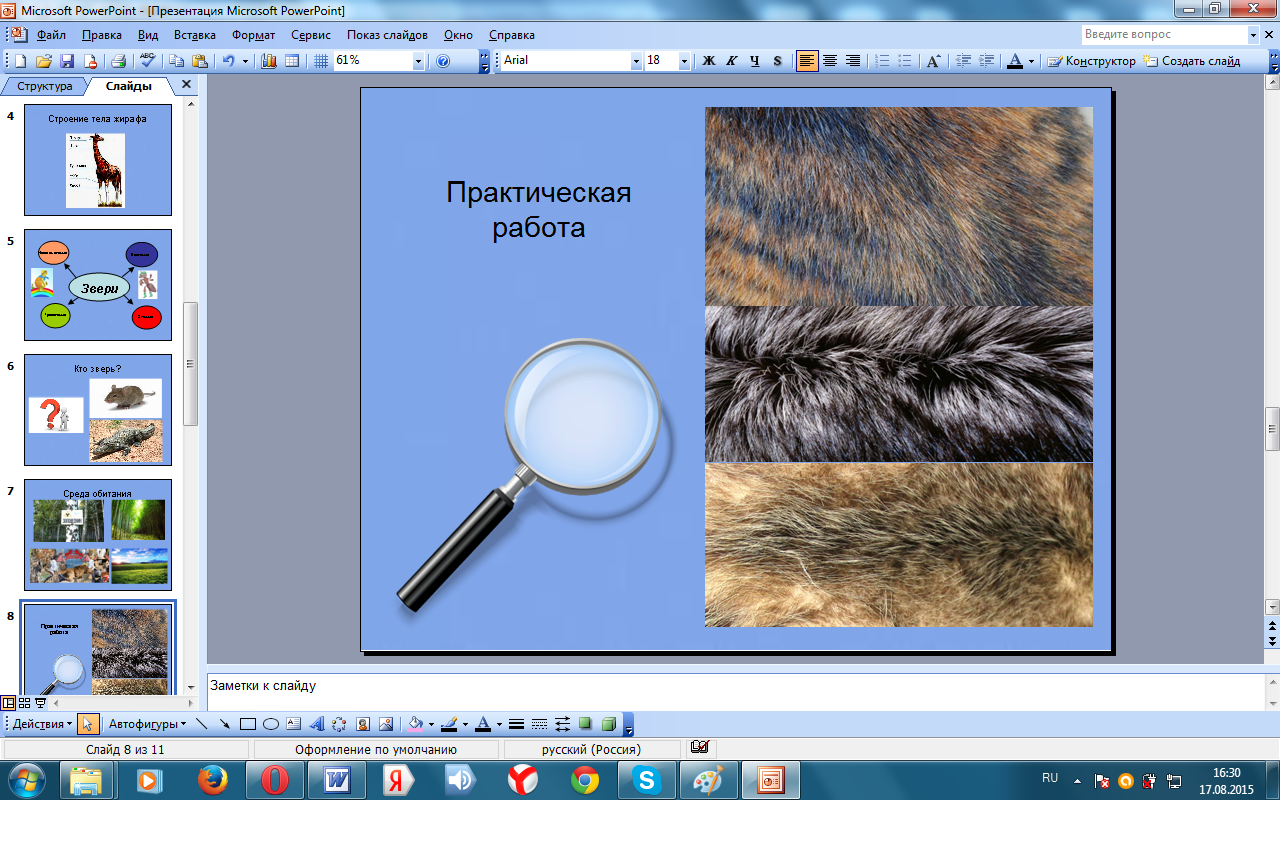
Task: Open the Формат menu
Action: [x=254, y=35]
